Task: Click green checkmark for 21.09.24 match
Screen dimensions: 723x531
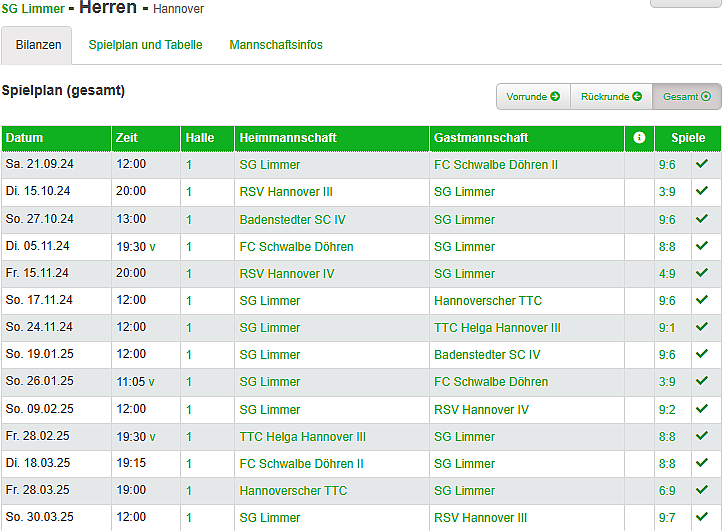Action: click(702, 164)
